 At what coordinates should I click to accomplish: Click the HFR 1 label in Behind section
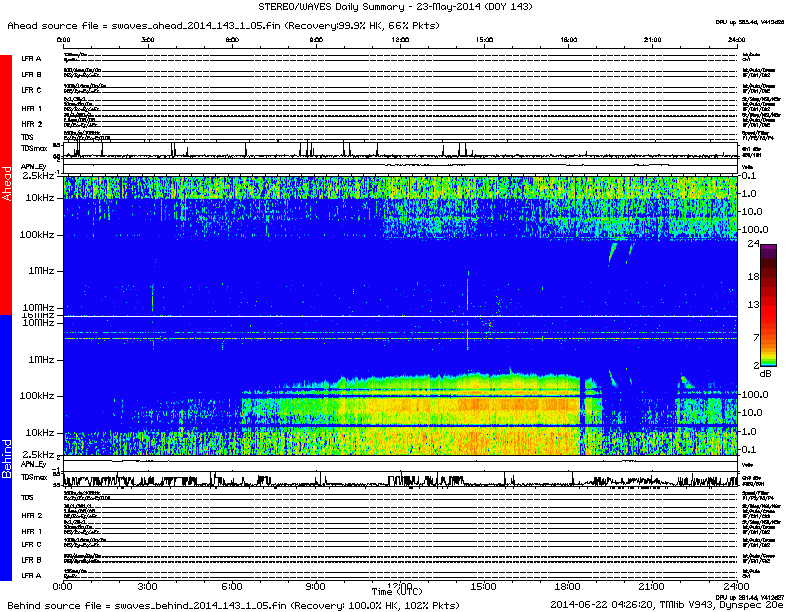point(31,531)
